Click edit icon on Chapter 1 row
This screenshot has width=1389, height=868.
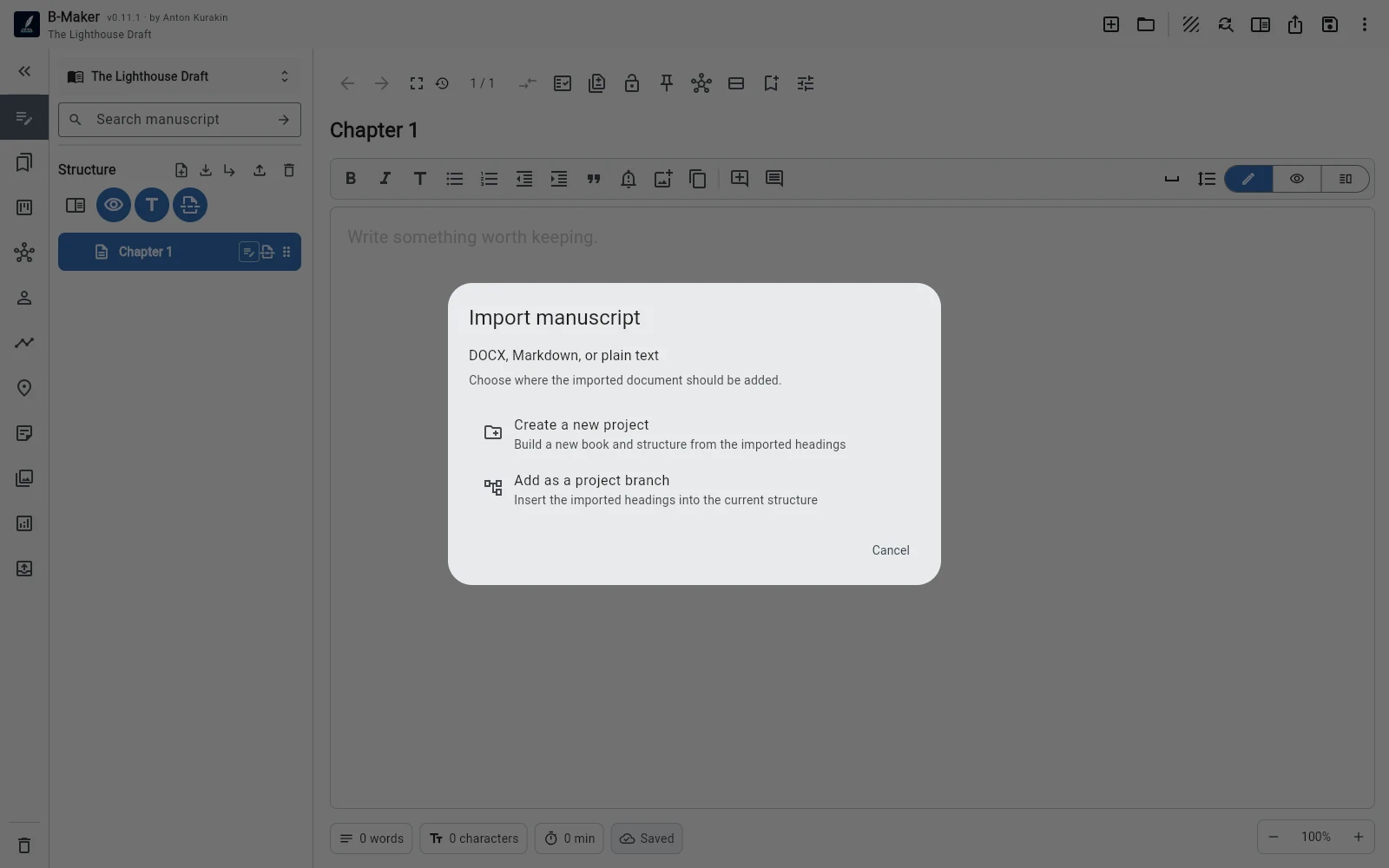tap(248, 252)
